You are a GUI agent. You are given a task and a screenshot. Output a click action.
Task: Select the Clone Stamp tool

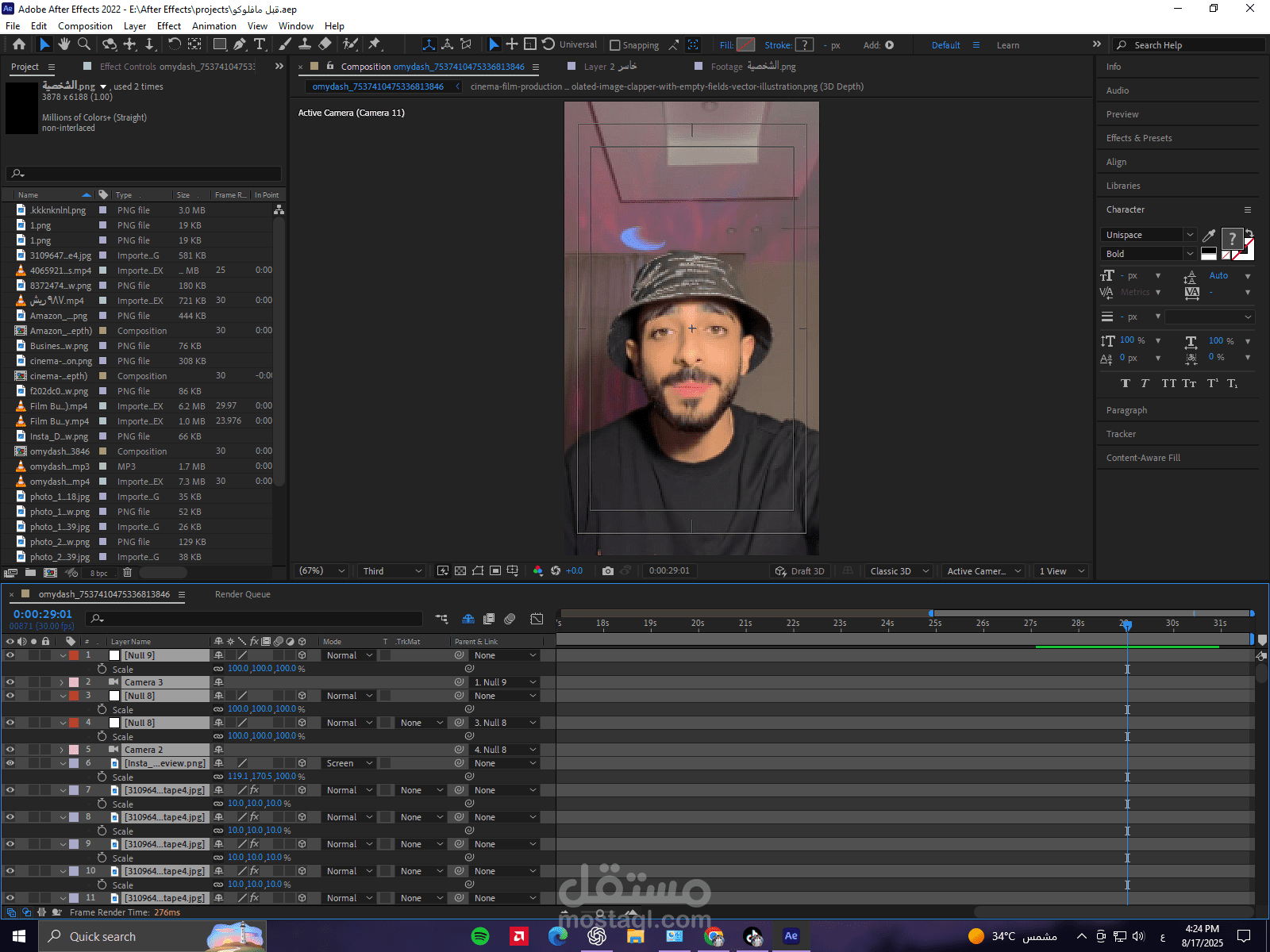click(x=304, y=44)
